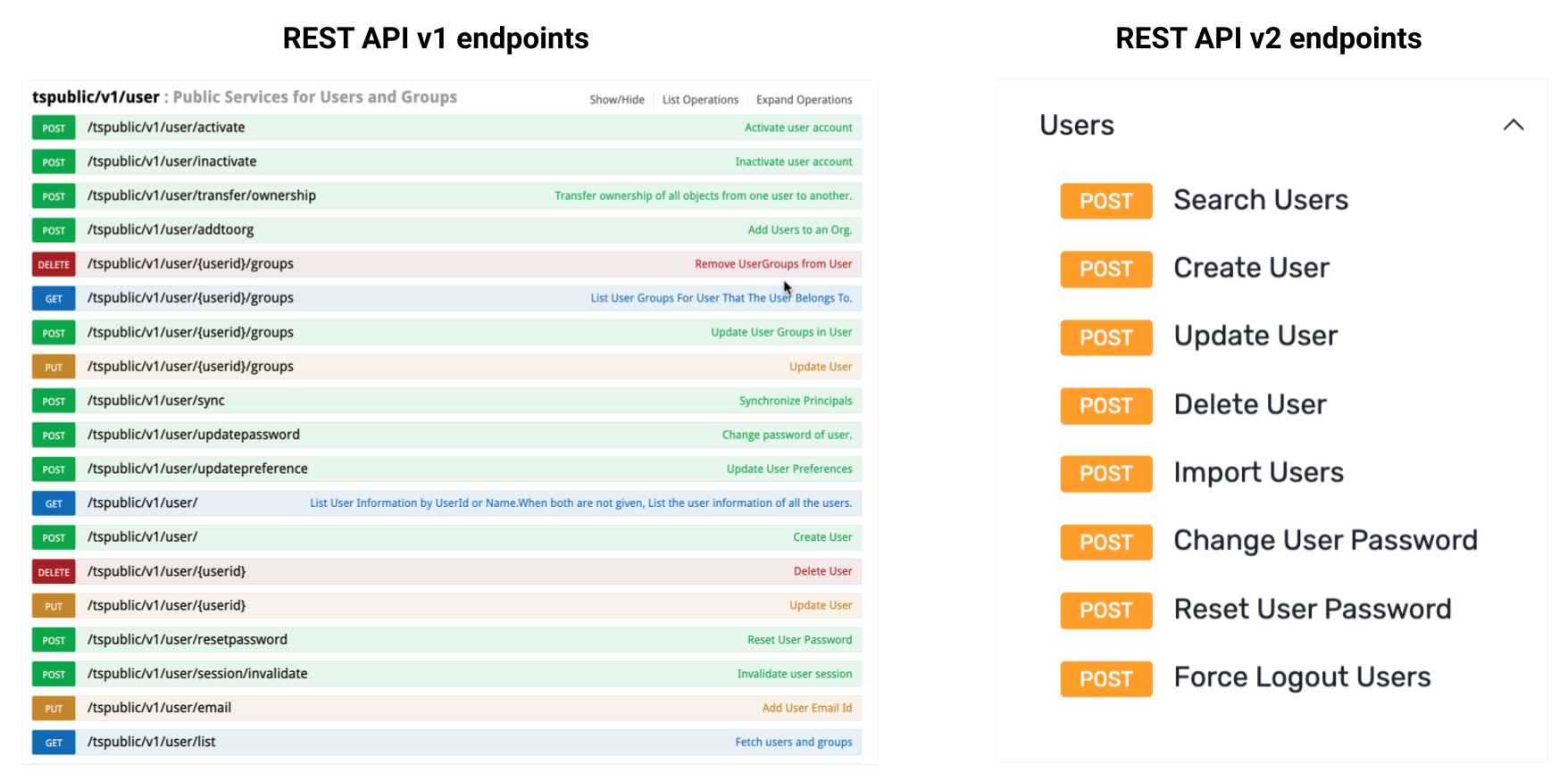Collapse the Users section chevron

click(x=1513, y=125)
